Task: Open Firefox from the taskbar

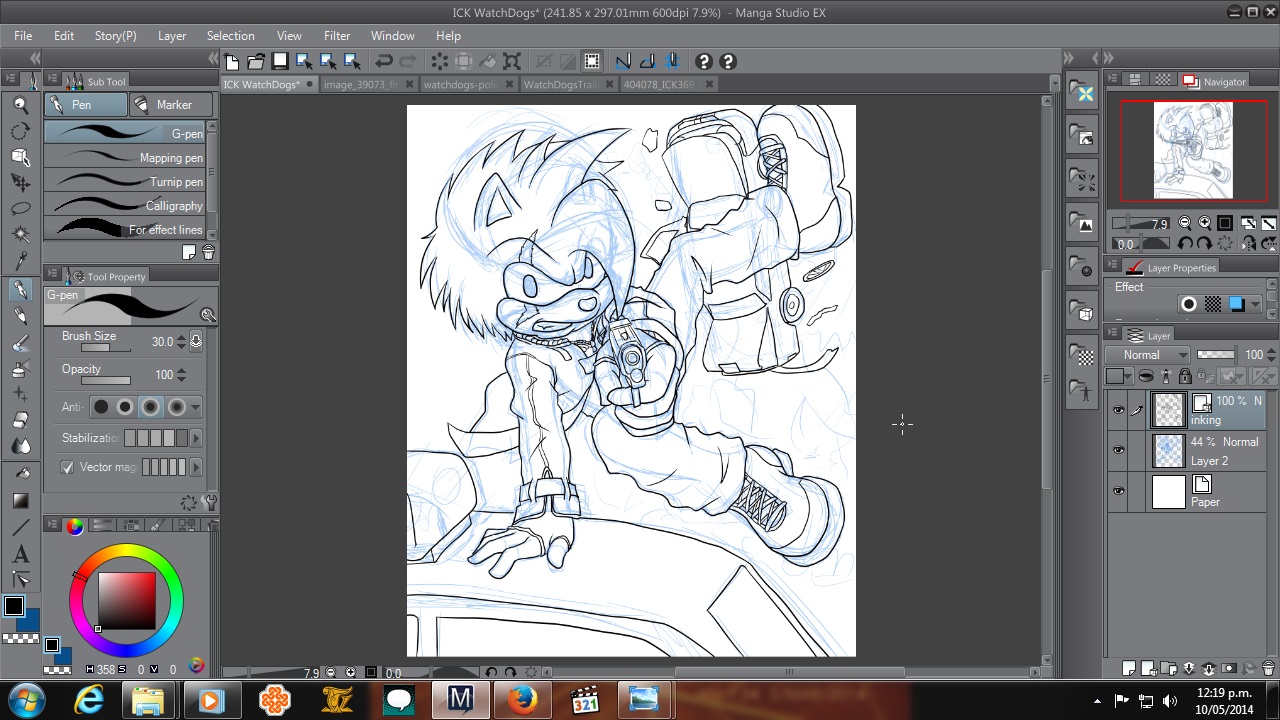Action: tap(521, 699)
